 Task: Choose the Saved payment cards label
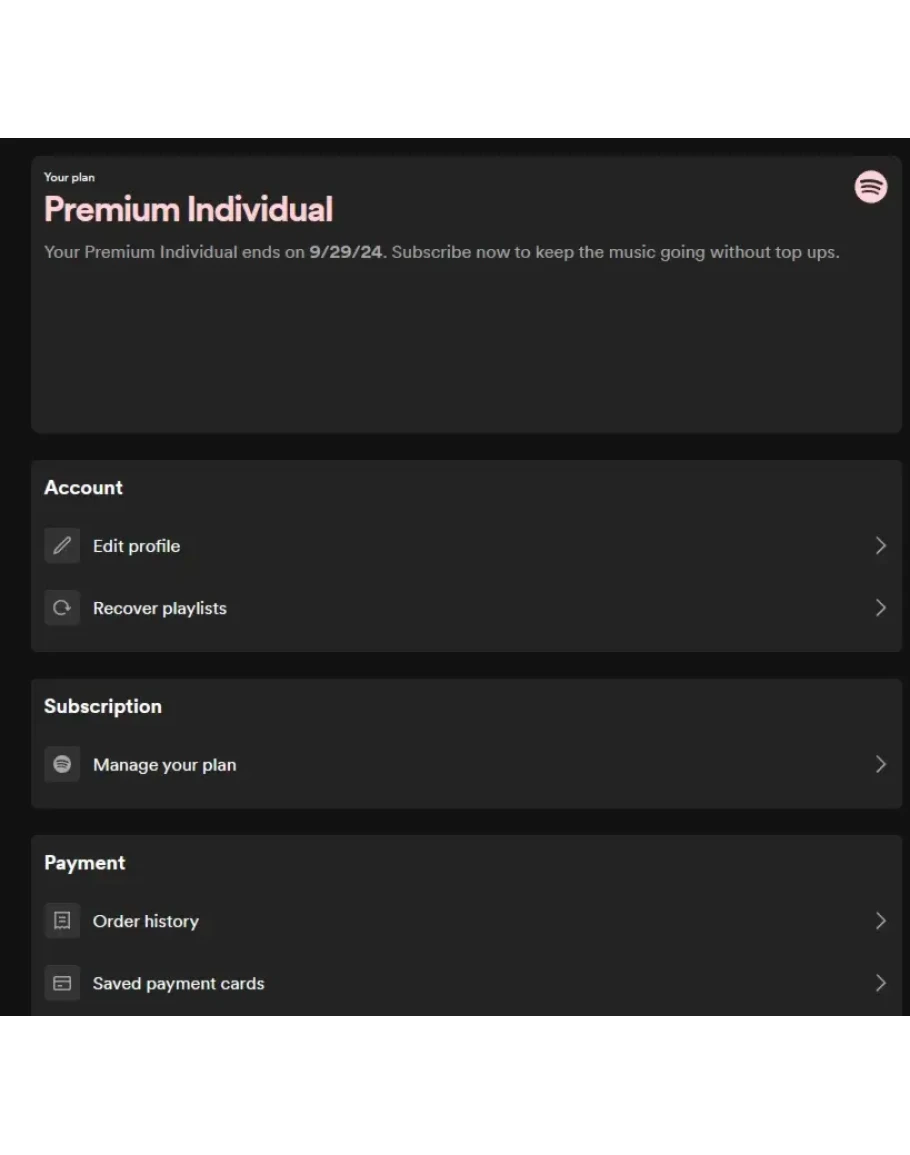(178, 984)
